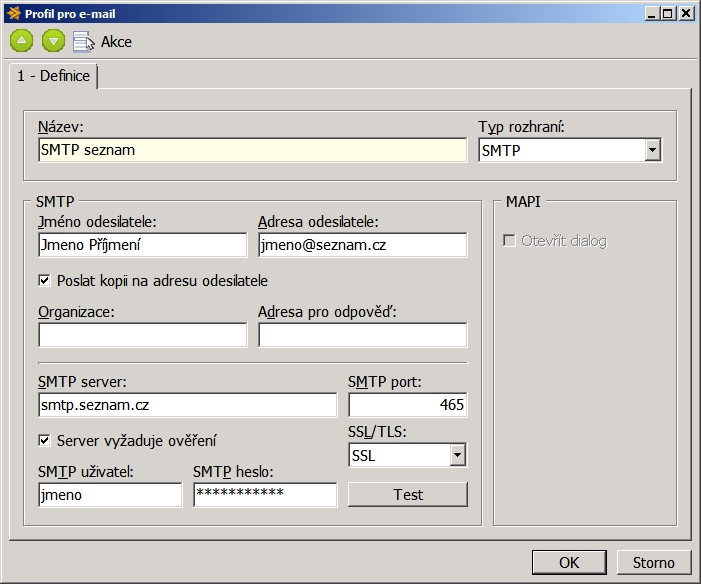Open the Akce actions menu icon
The height and width of the screenshot is (584, 701).
(x=85, y=41)
